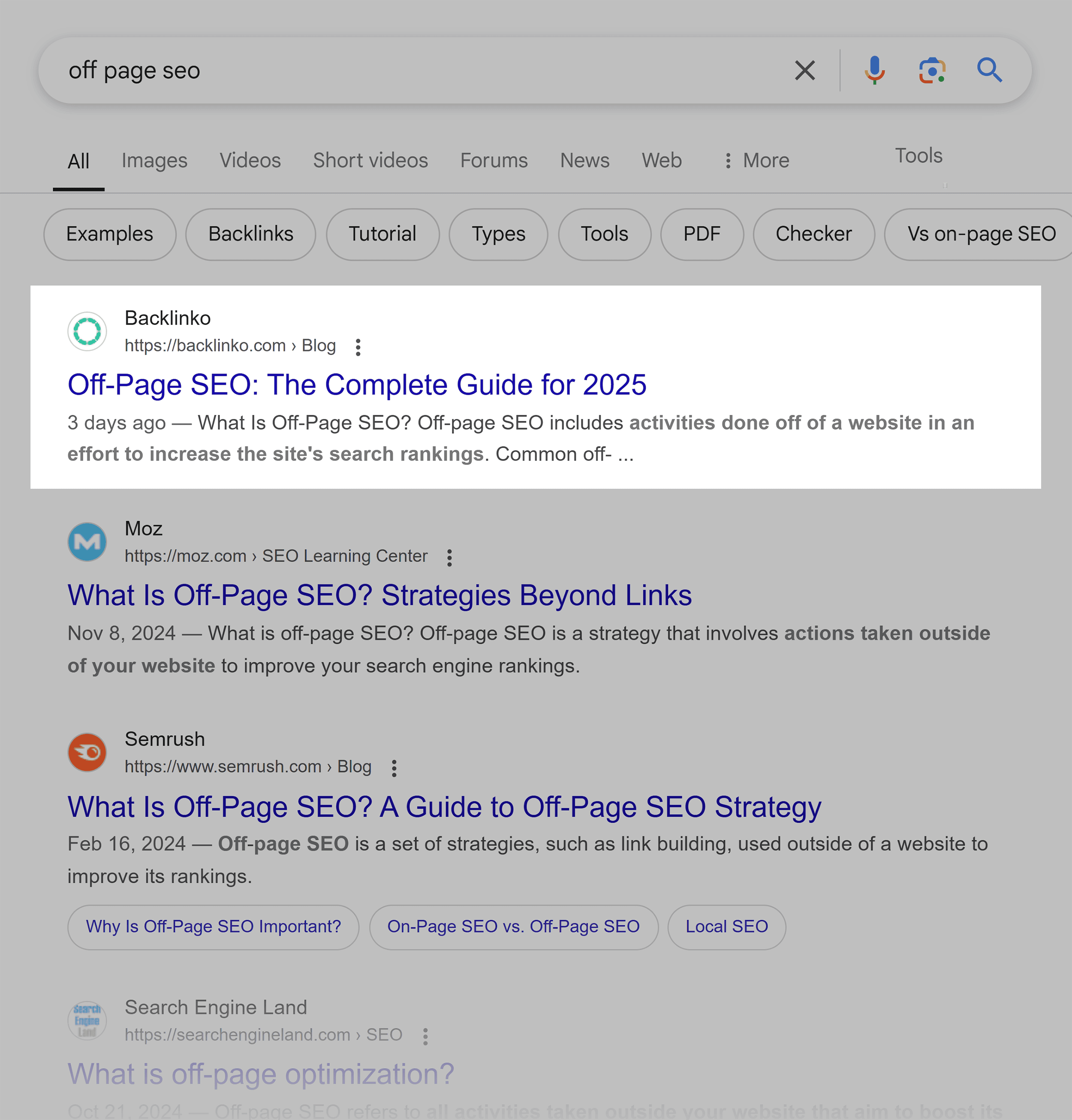Click the Backlinko site name
This screenshot has width=1072, height=1120.
[x=168, y=318]
